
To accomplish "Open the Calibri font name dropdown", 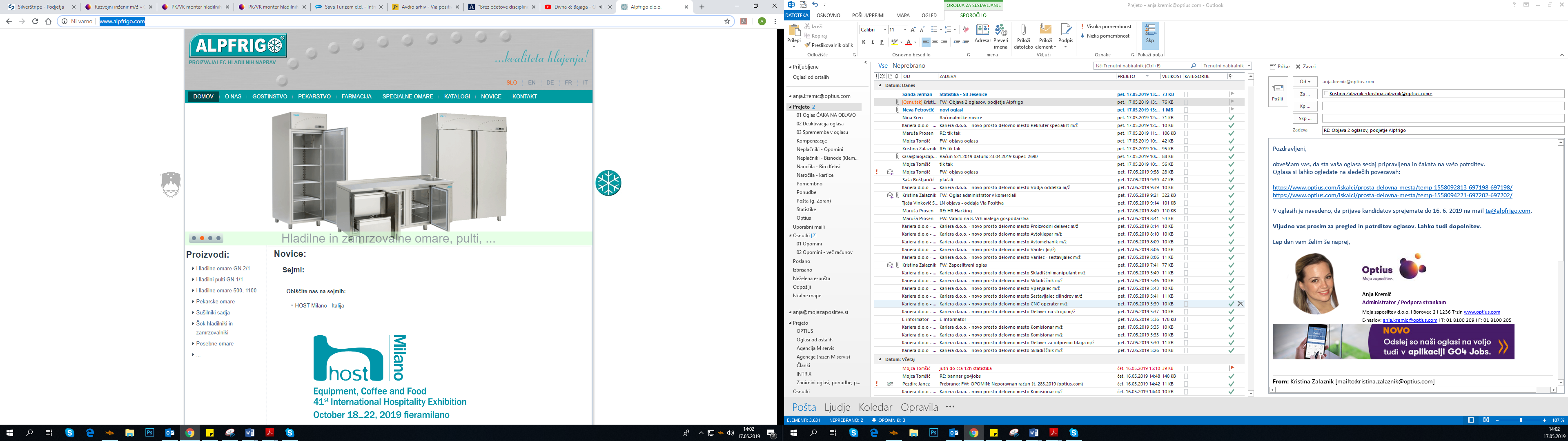I will (x=884, y=29).
